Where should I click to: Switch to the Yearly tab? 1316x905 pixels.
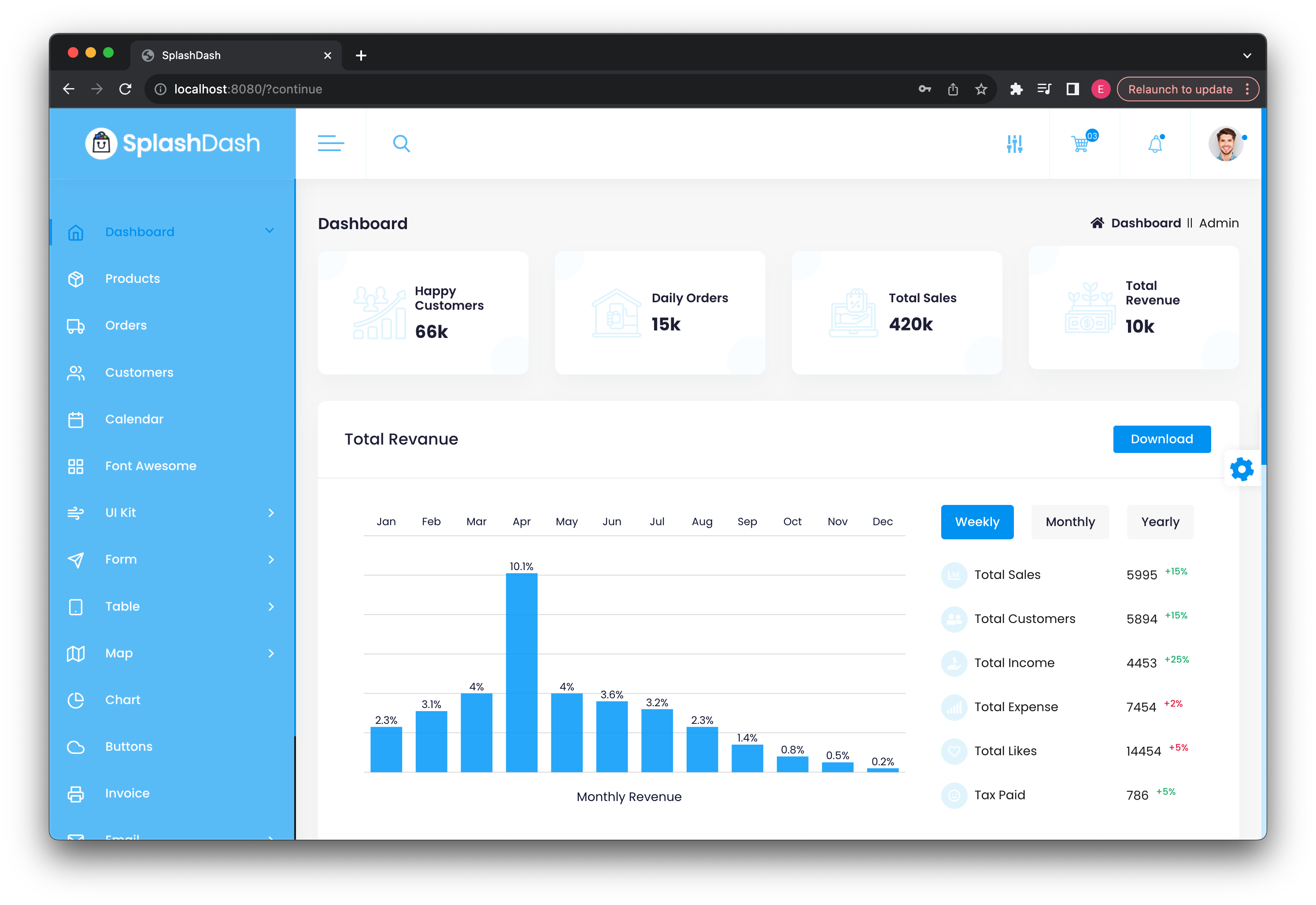click(x=1160, y=522)
